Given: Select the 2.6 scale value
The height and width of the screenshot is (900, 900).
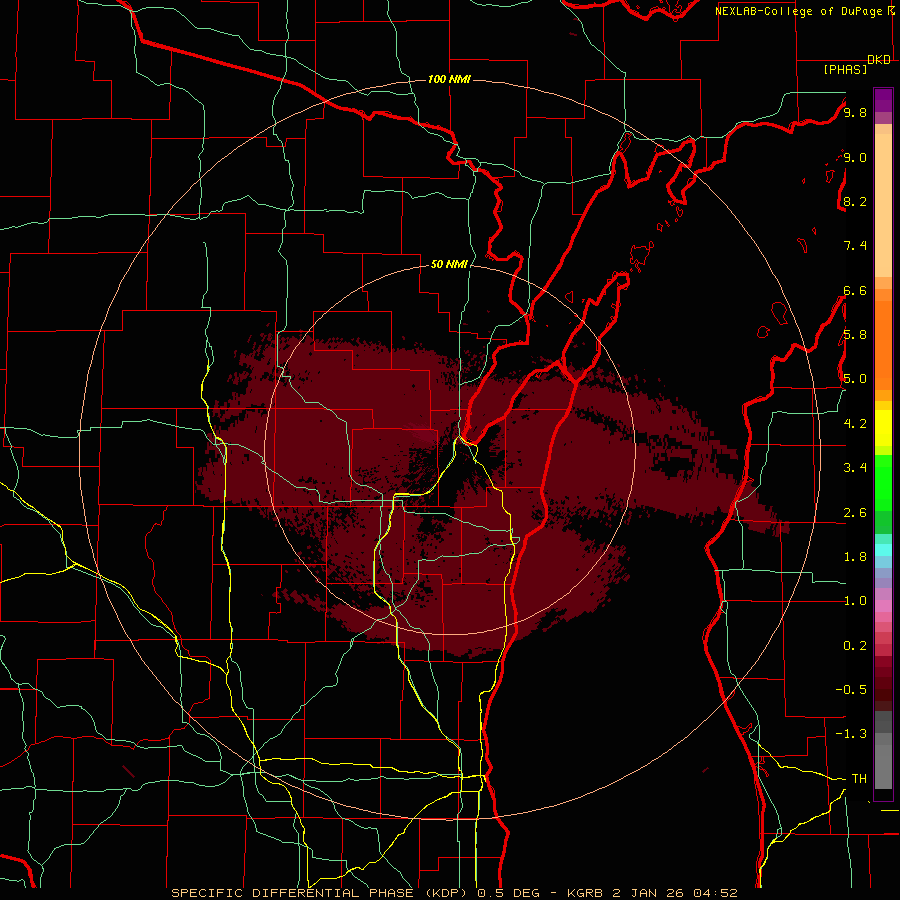Looking at the screenshot, I should click(x=855, y=513).
